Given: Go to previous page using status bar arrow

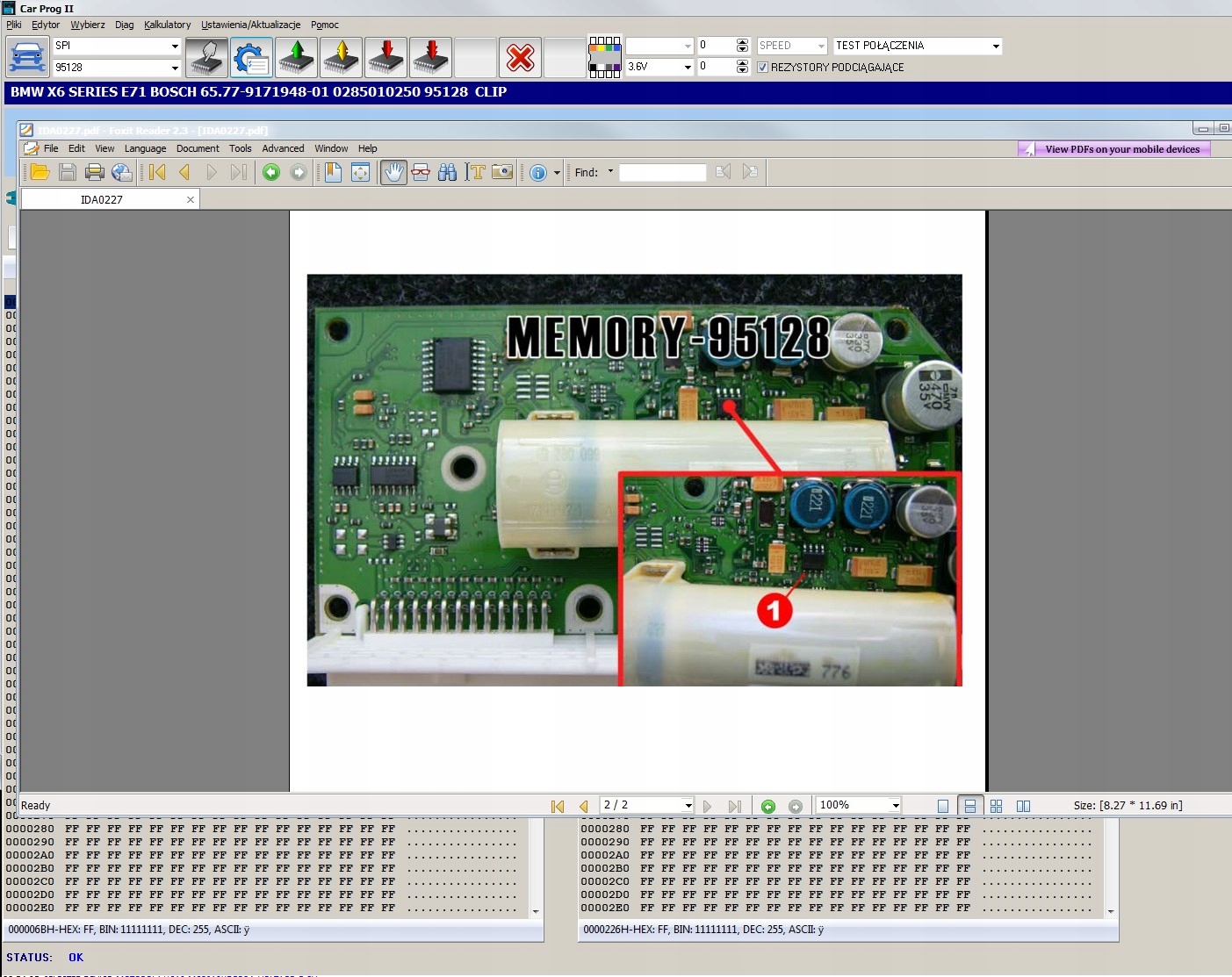Looking at the screenshot, I should coord(584,806).
